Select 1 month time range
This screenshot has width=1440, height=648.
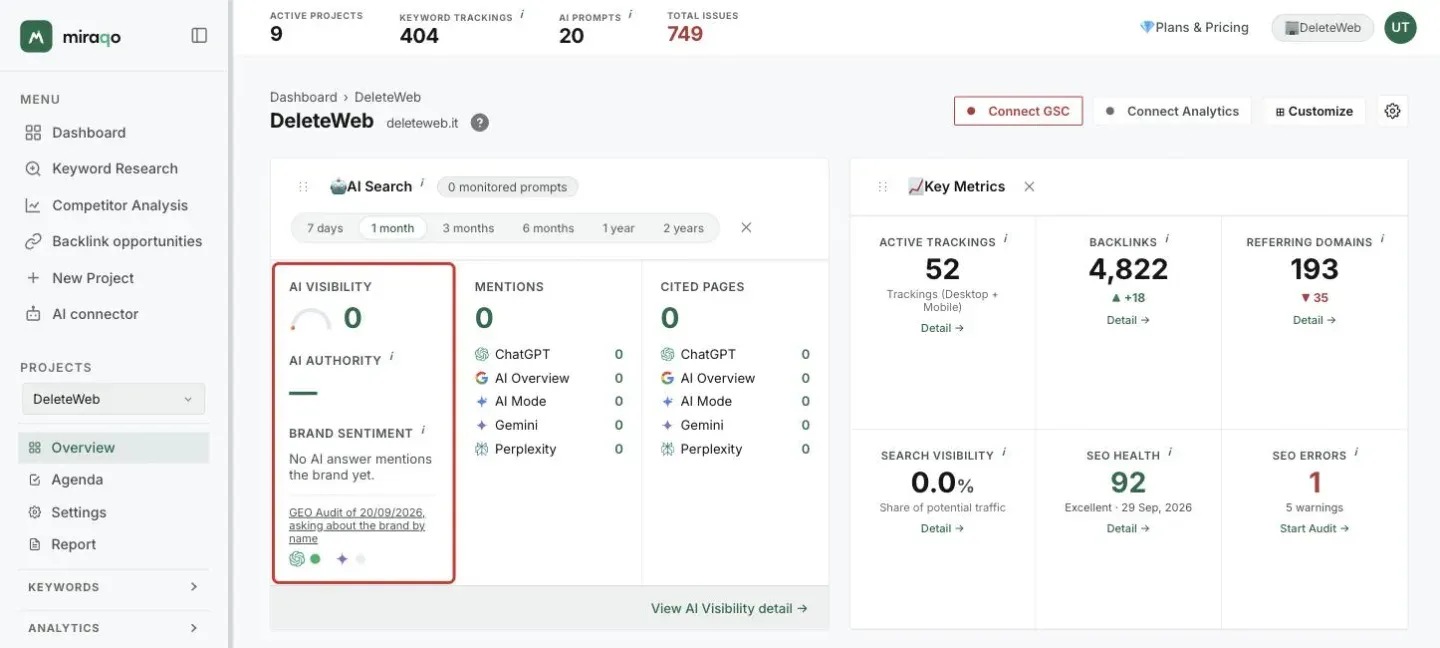coord(393,228)
